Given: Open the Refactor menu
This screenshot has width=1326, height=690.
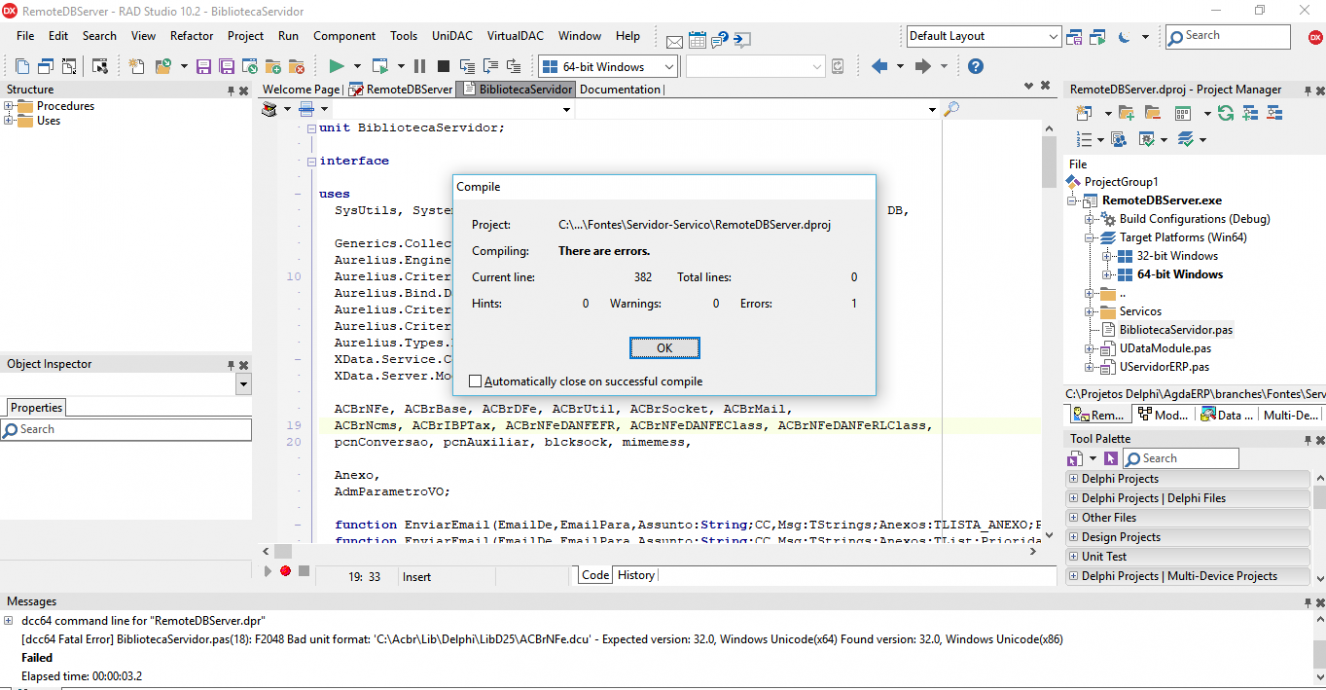Looking at the screenshot, I should pos(192,36).
